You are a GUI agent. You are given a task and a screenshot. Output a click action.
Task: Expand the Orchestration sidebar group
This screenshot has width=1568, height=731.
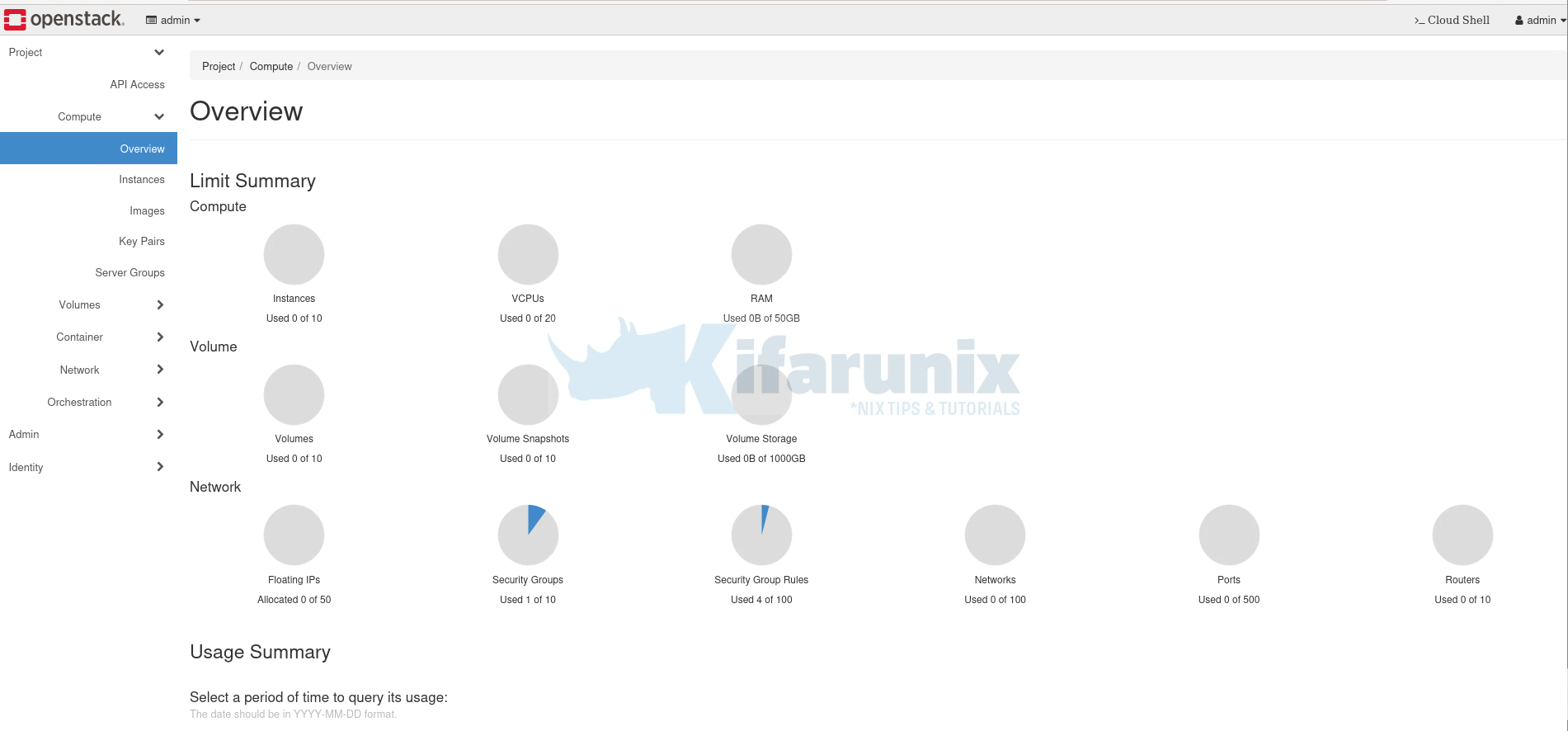160,402
